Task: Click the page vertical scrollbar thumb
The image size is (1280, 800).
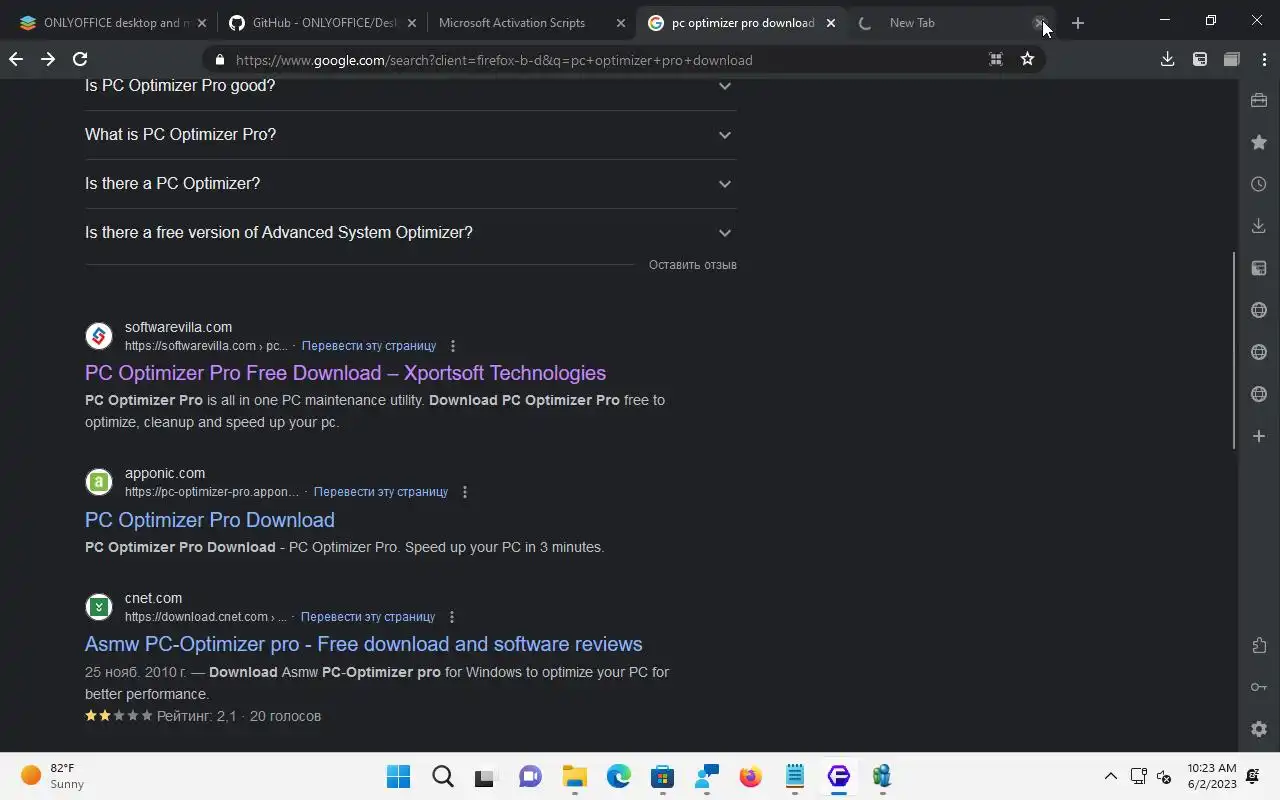Action: coord(1234,350)
